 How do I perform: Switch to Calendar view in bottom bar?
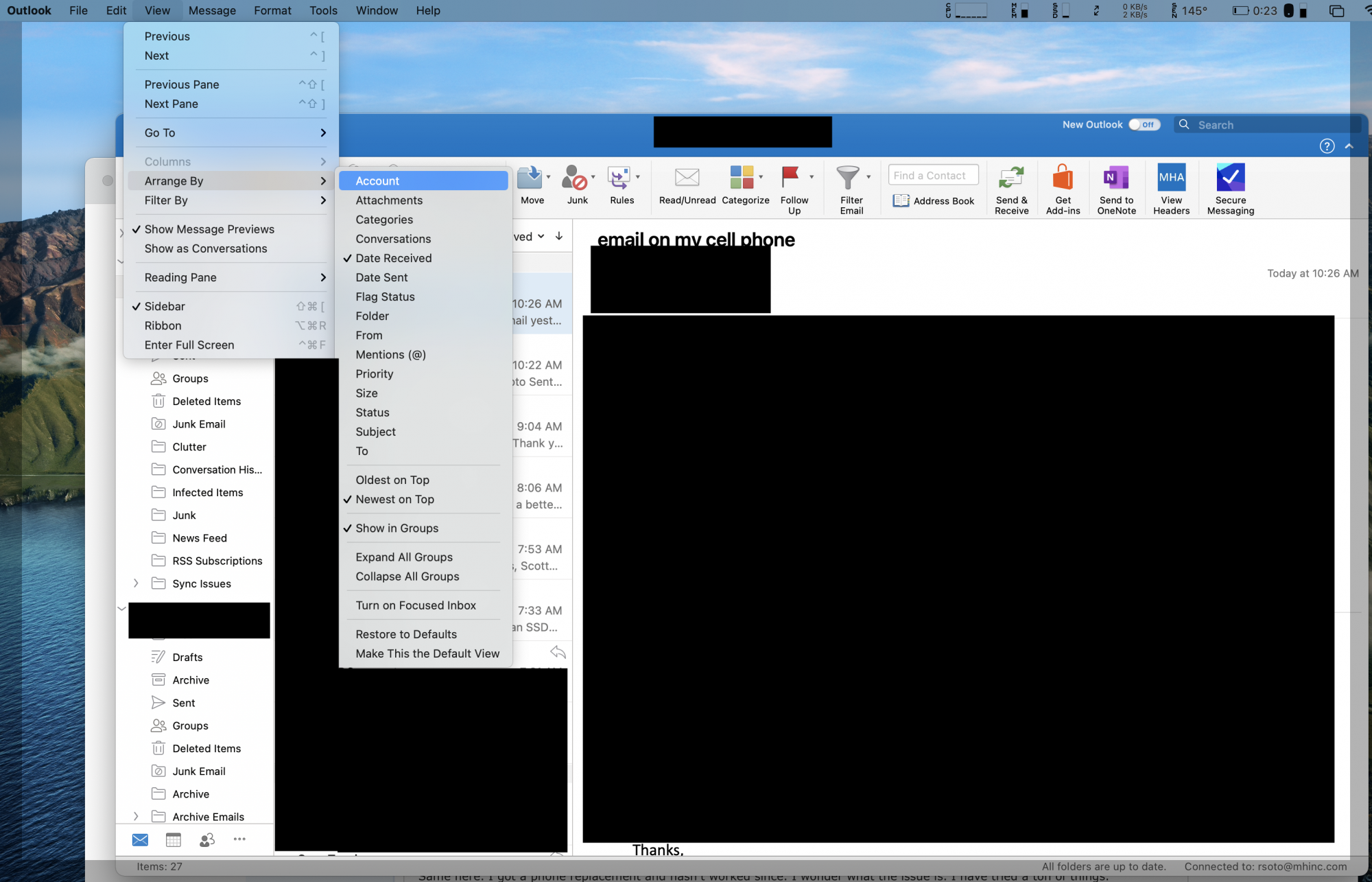174,839
